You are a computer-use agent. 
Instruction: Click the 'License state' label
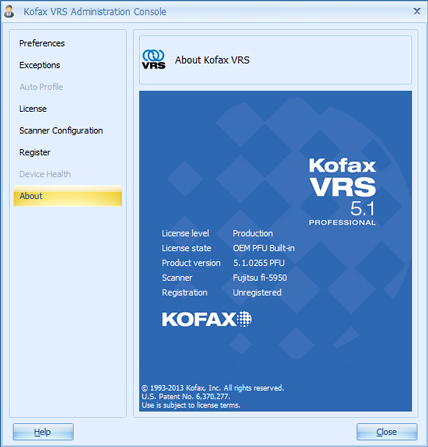pos(186,248)
